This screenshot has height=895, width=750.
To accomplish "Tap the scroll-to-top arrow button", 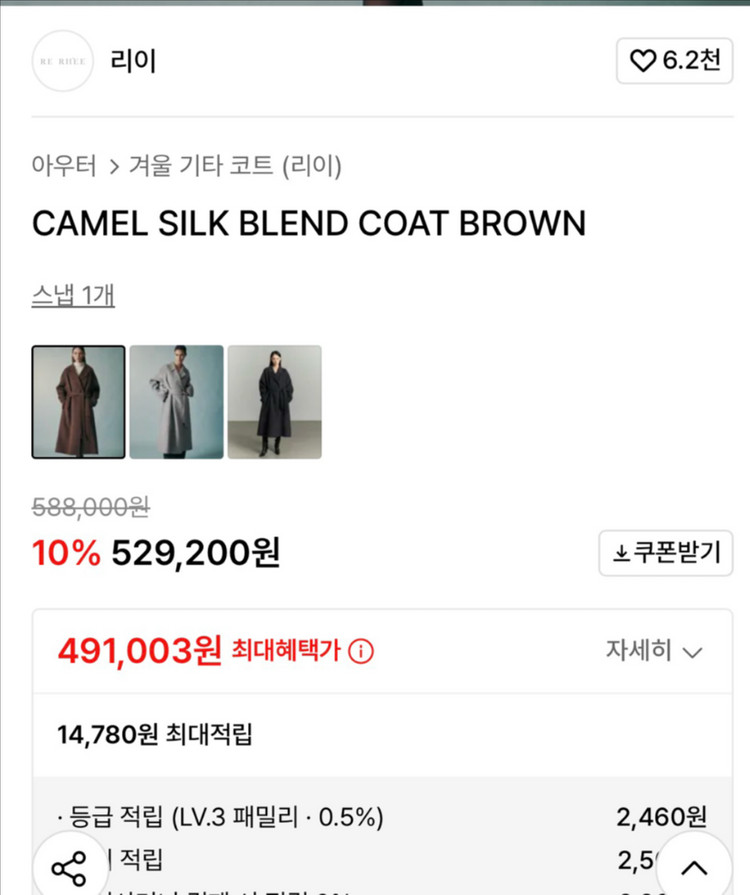I will point(694,867).
